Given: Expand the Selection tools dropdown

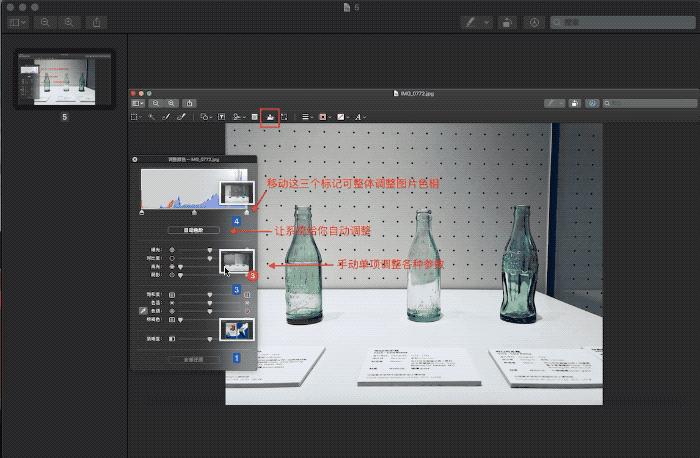Looking at the screenshot, I should coord(138,117).
